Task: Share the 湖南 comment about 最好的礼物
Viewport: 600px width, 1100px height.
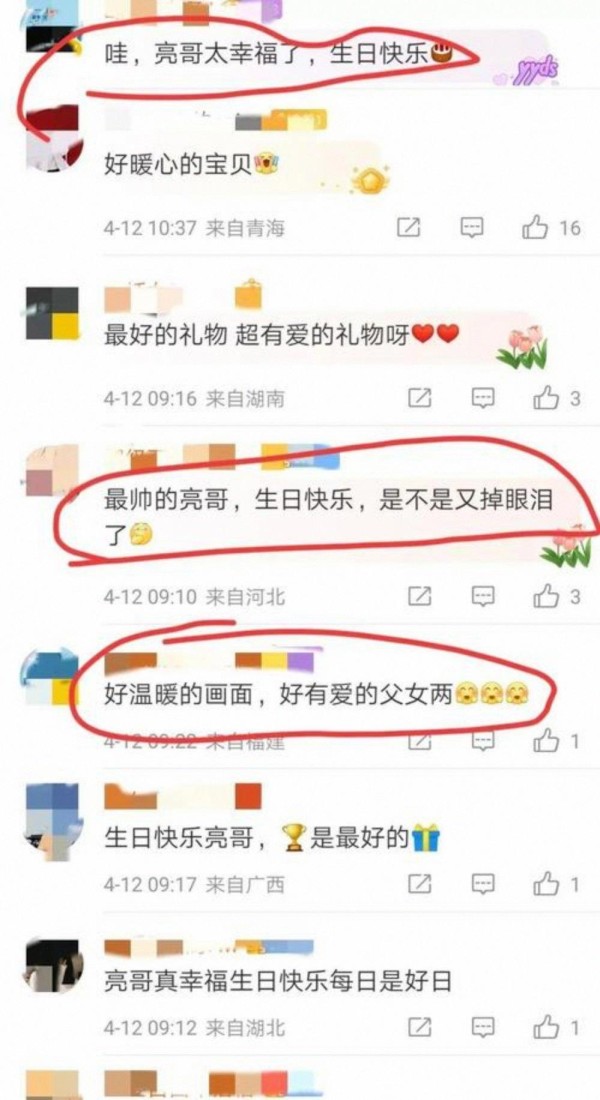Action: click(419, 398)
